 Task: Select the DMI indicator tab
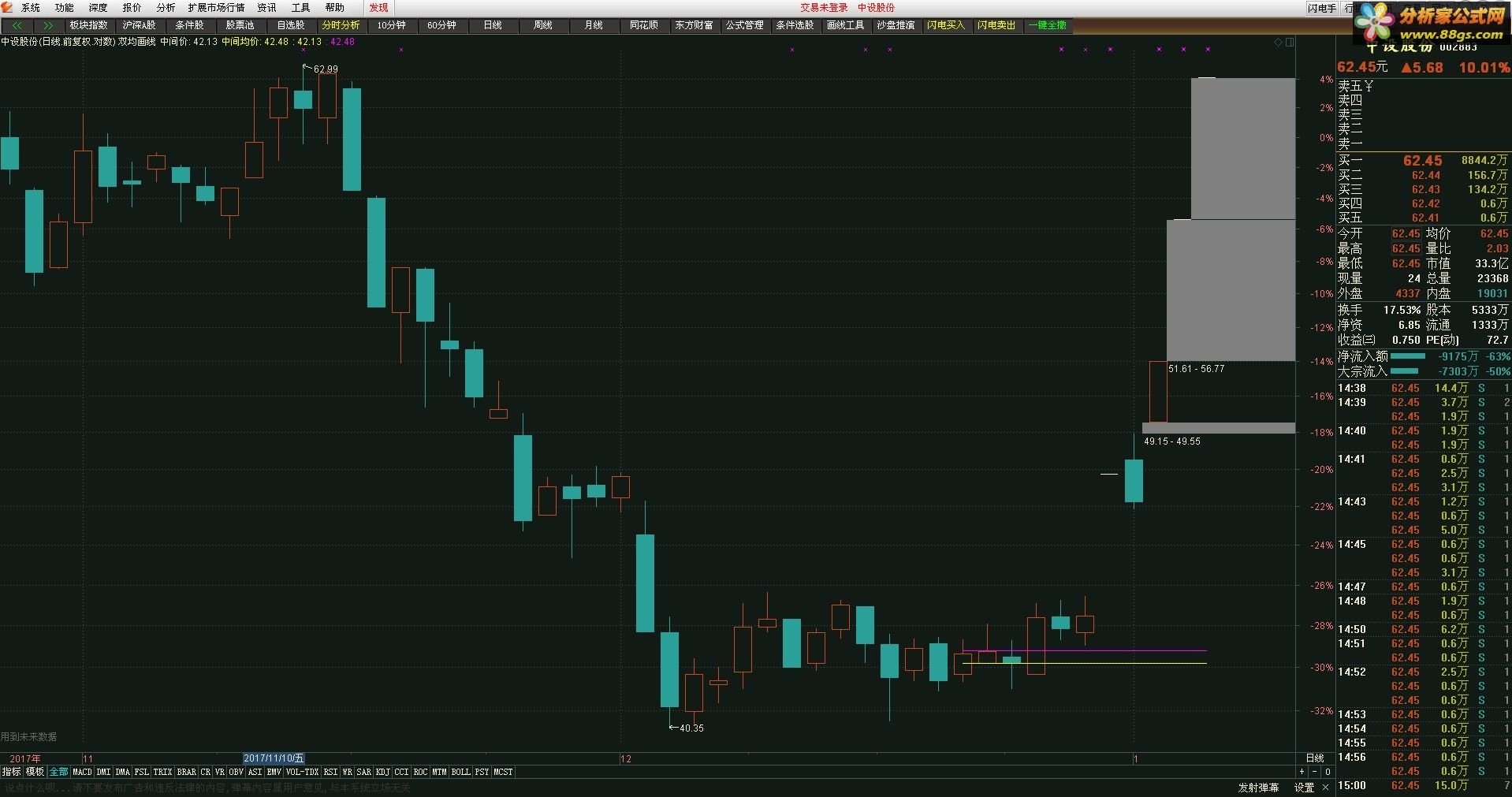pyautogui.click(x=103, y=772)
